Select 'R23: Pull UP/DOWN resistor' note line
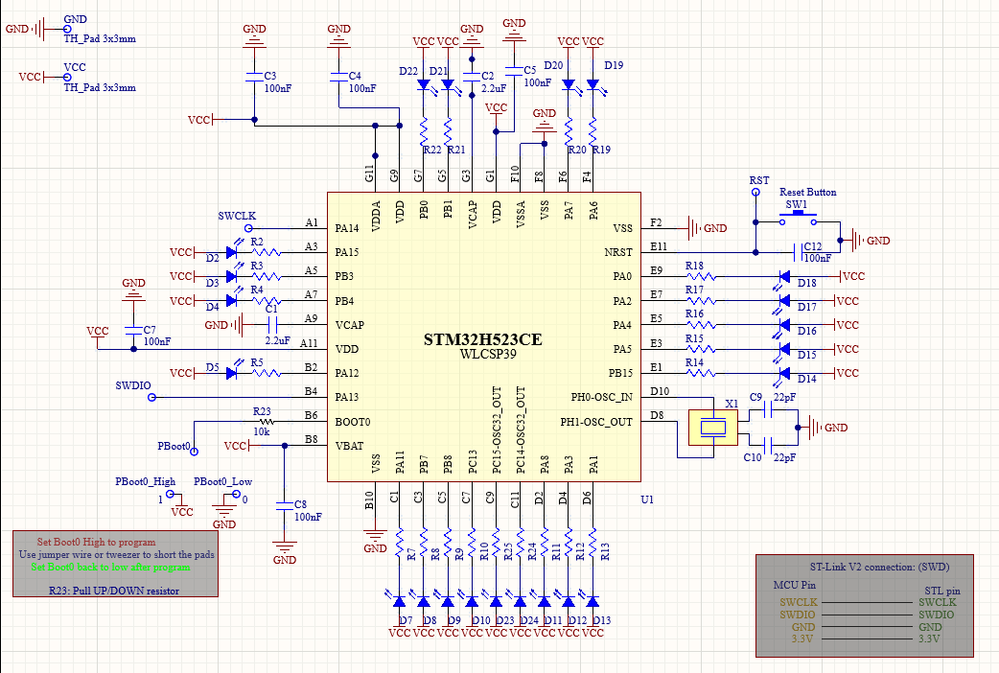 coord(114,591)
